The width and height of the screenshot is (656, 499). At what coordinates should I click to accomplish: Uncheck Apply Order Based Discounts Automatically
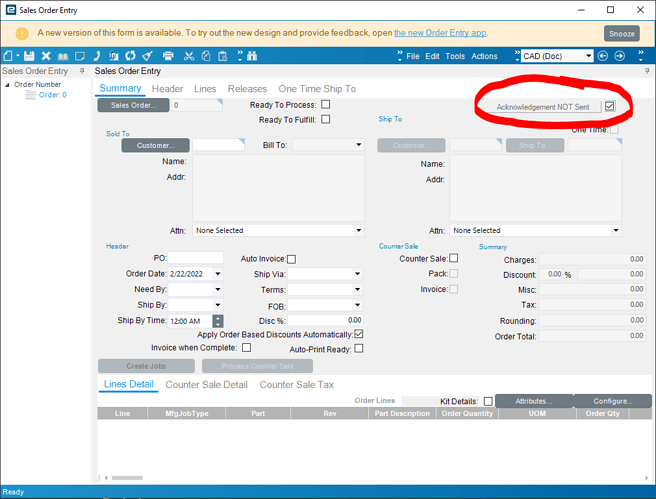359,334
